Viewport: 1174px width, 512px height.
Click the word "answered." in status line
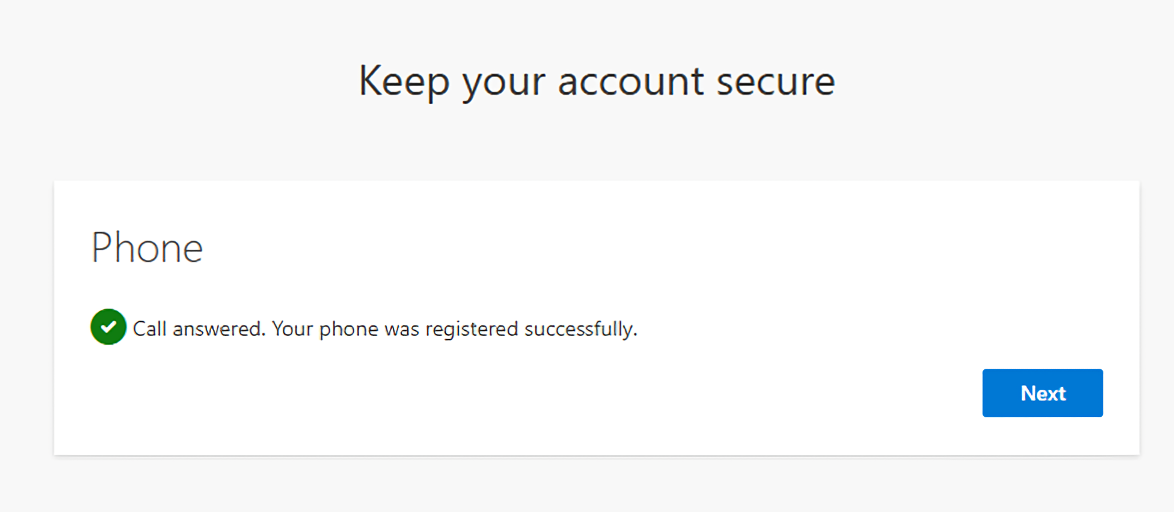coord(219,329)
